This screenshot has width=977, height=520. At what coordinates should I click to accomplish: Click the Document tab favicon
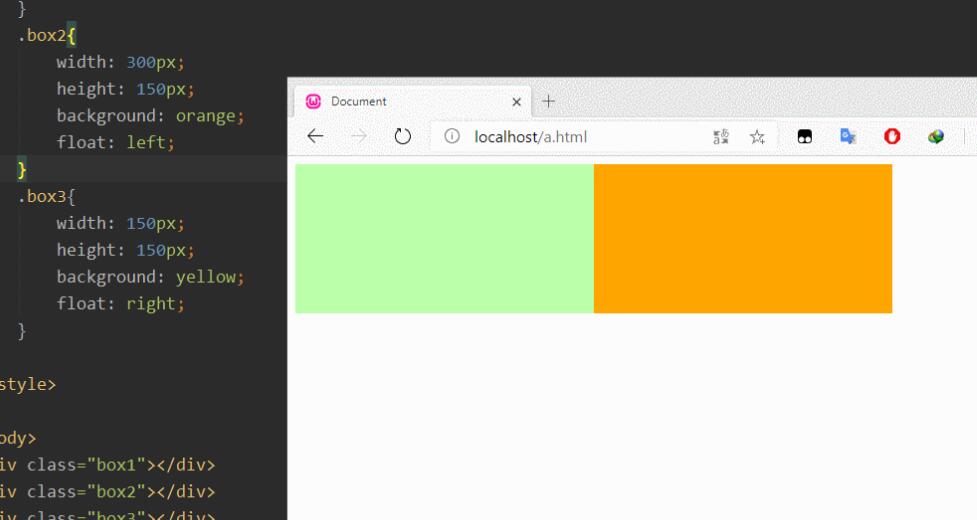pos(313,101)
